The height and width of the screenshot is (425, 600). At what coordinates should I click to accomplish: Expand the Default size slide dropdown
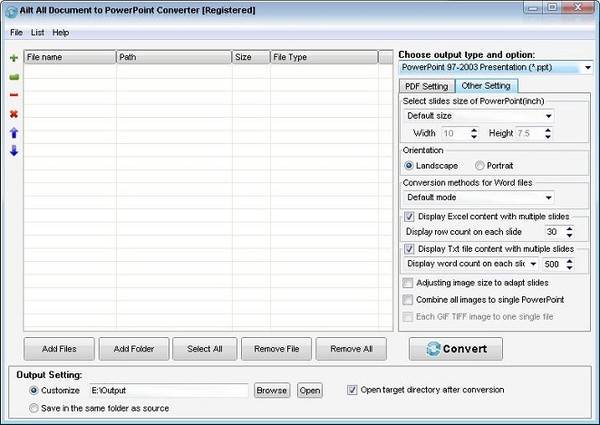[x=548, y=116]
